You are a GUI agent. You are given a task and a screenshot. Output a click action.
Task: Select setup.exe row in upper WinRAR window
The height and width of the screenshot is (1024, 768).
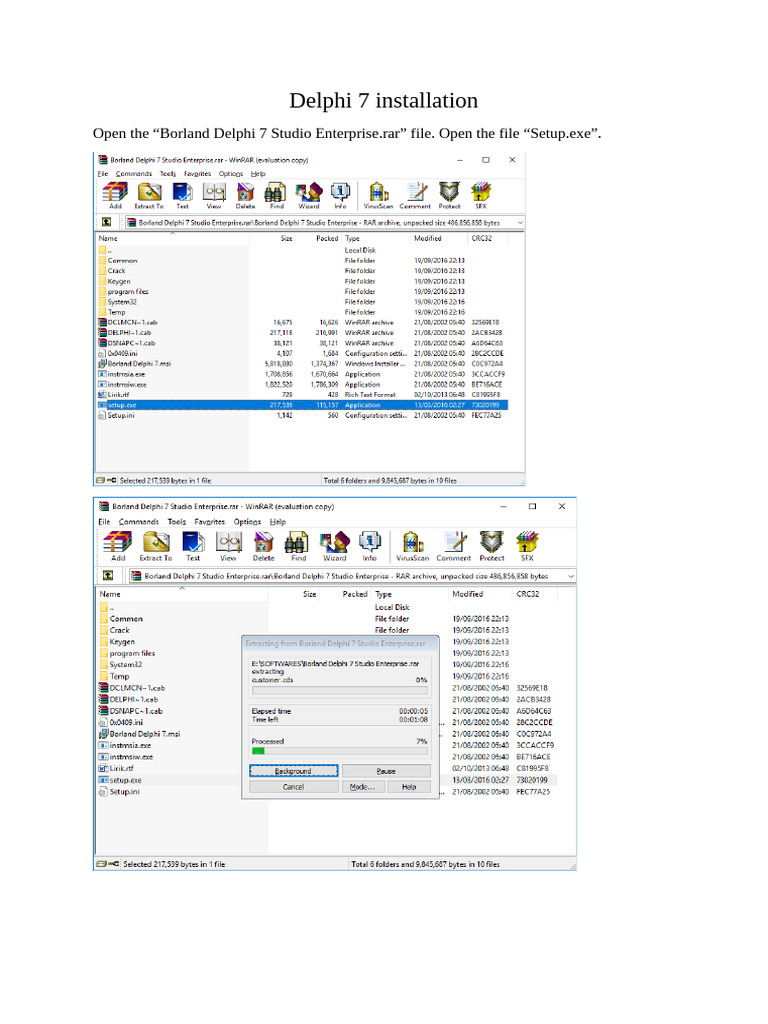coord(302,405)
